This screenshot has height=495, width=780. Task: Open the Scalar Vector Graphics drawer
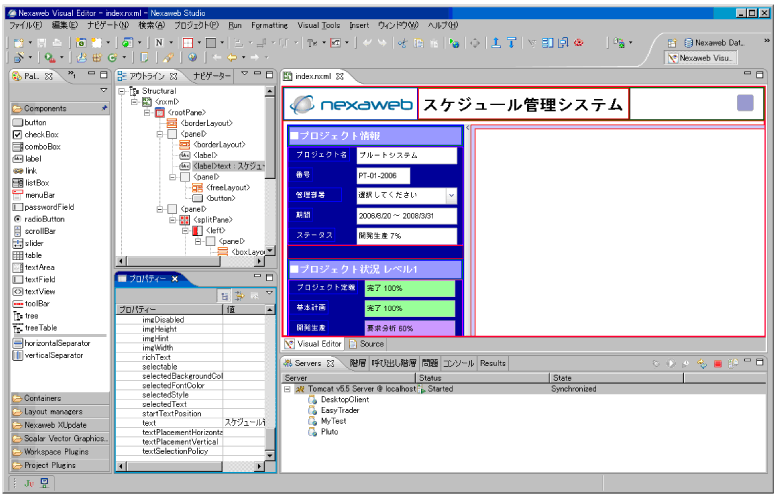pos(60,439)
